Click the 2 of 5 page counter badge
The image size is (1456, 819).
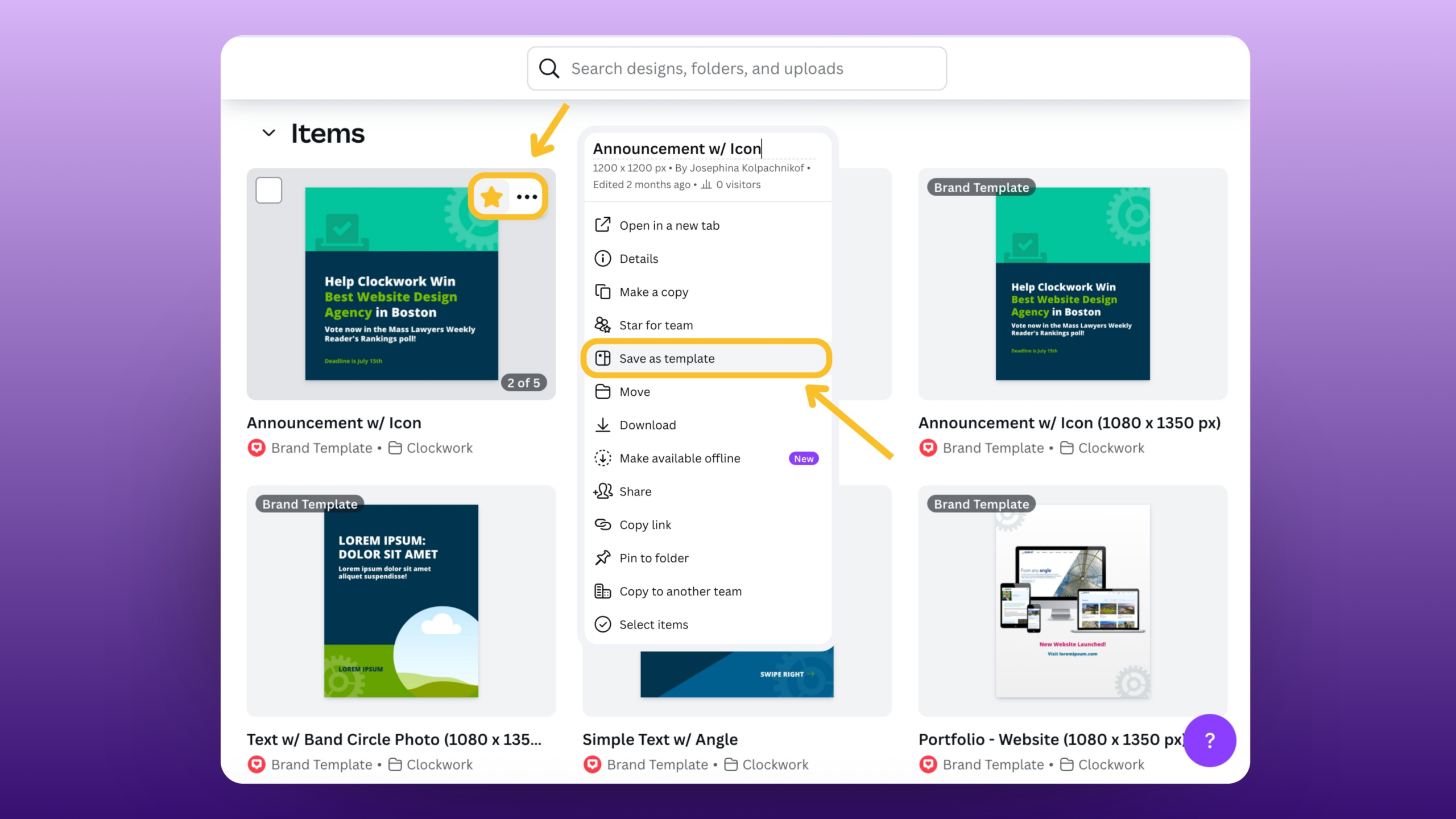(x=523, y=383)
